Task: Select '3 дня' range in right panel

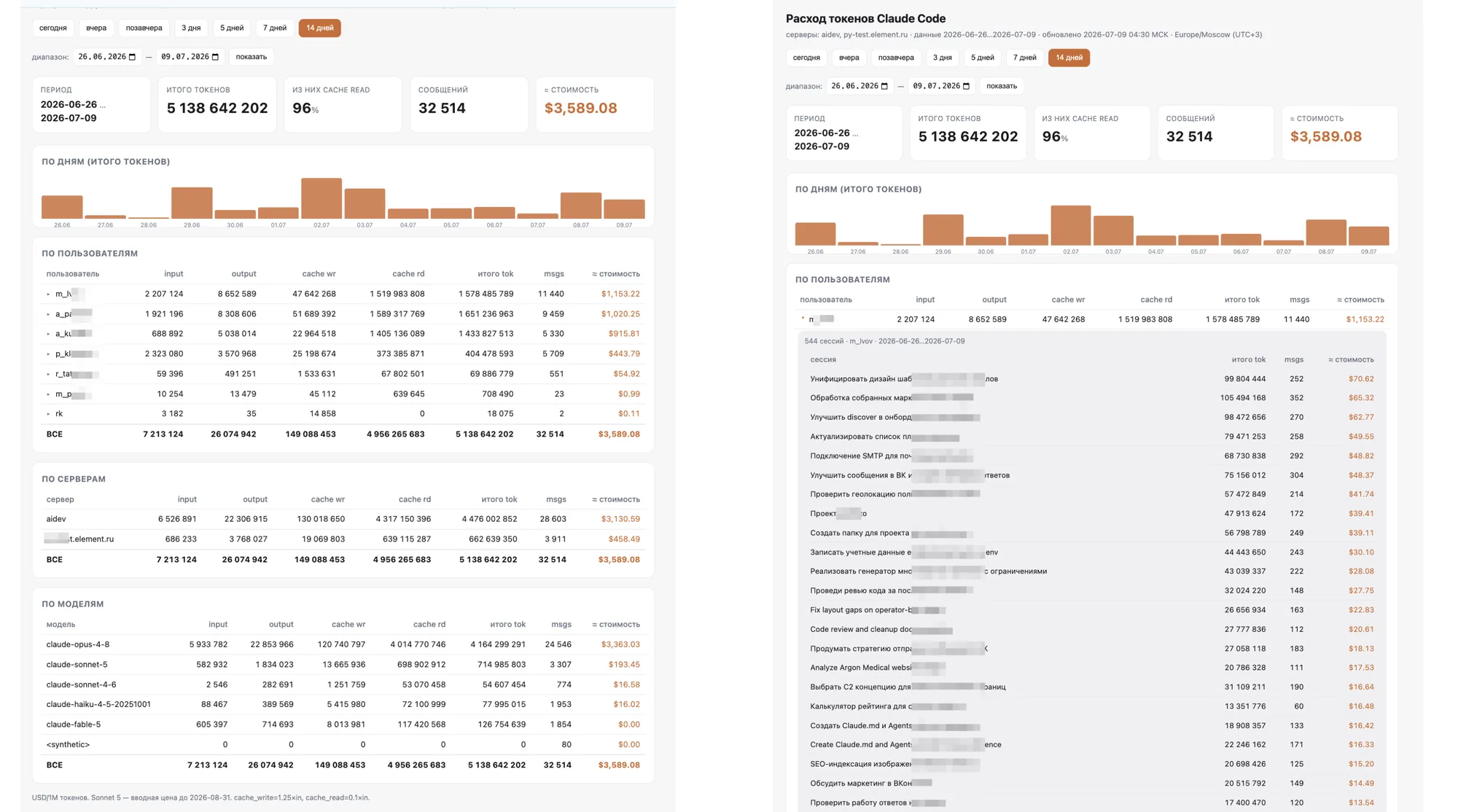Action: tap(943, 58)
